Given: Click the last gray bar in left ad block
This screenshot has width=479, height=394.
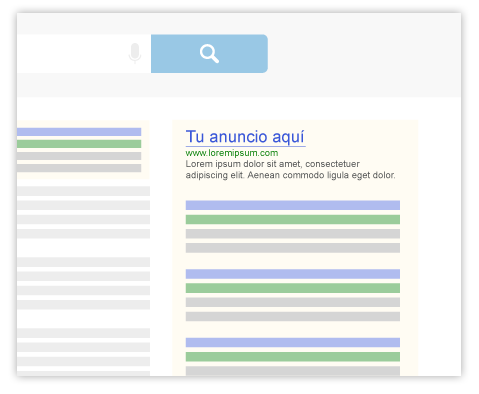Looking at the screenshot, I should [x=79, y=168].
